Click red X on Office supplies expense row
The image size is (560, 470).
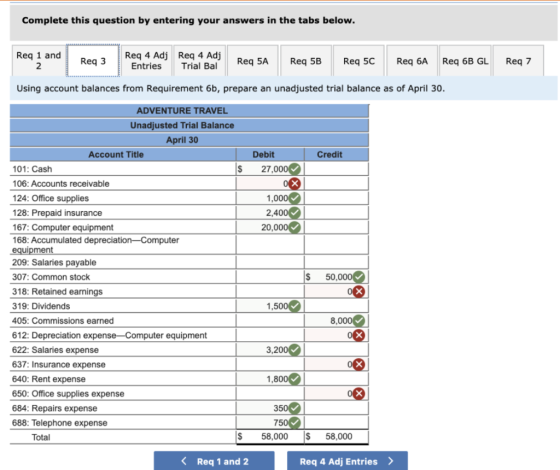pos(359,394)
